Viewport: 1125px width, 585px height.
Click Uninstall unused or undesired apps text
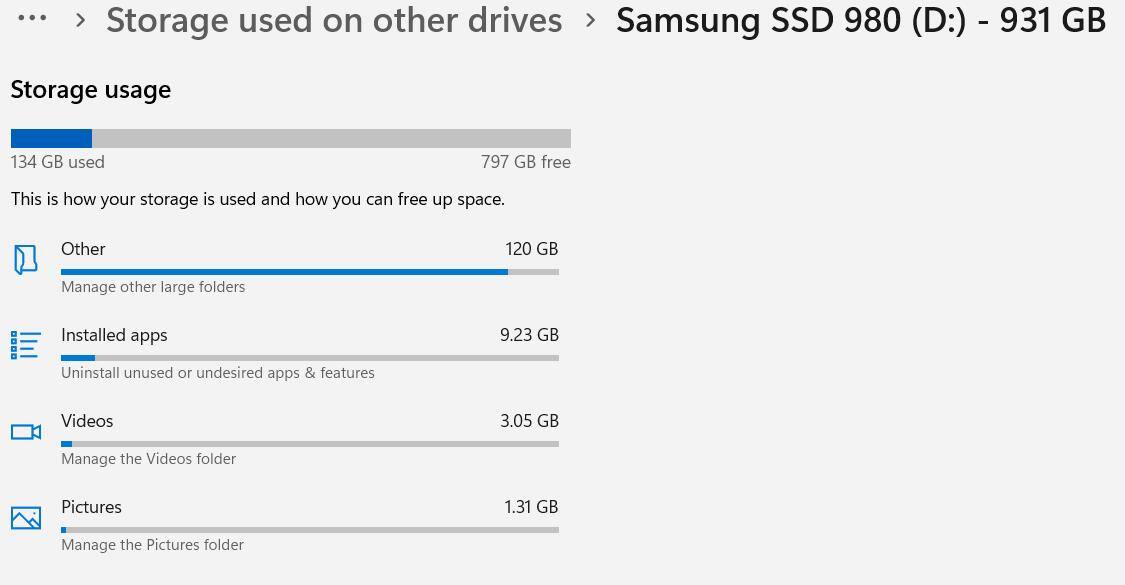coord(218,373)
